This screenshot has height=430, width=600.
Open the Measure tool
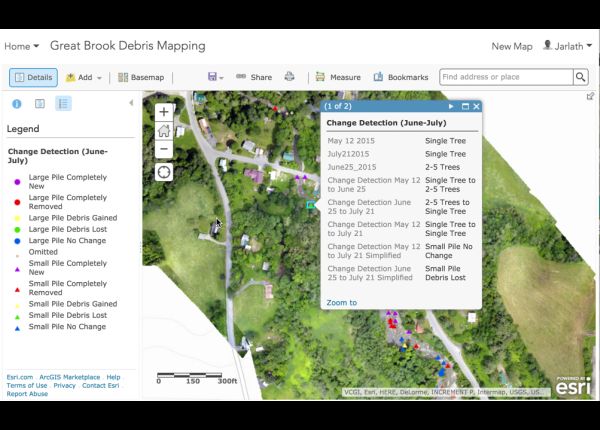tap(338, 77)
